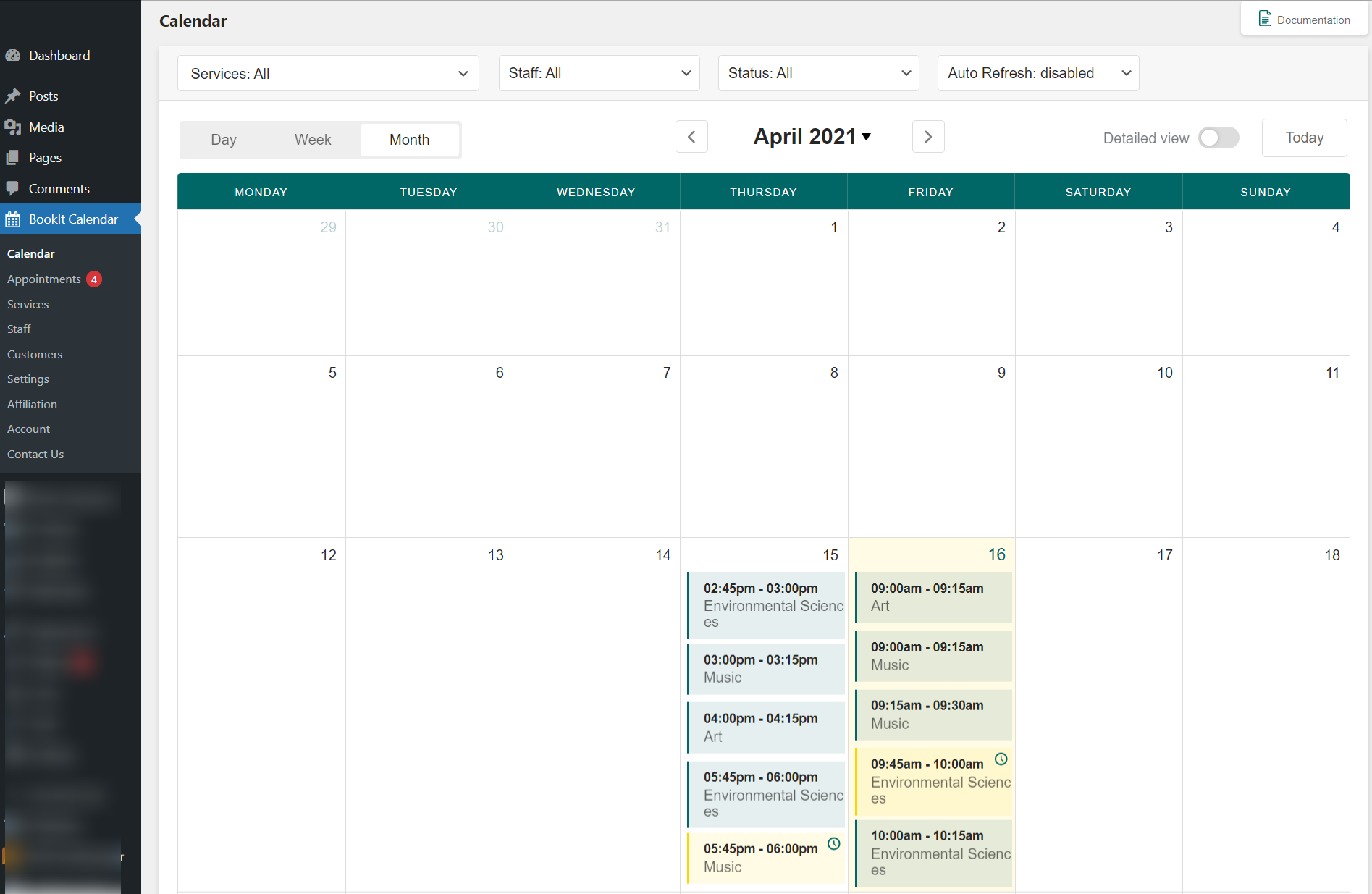Go to next month with the arrow button
The image size is (1372, 894).
[928, 136]
